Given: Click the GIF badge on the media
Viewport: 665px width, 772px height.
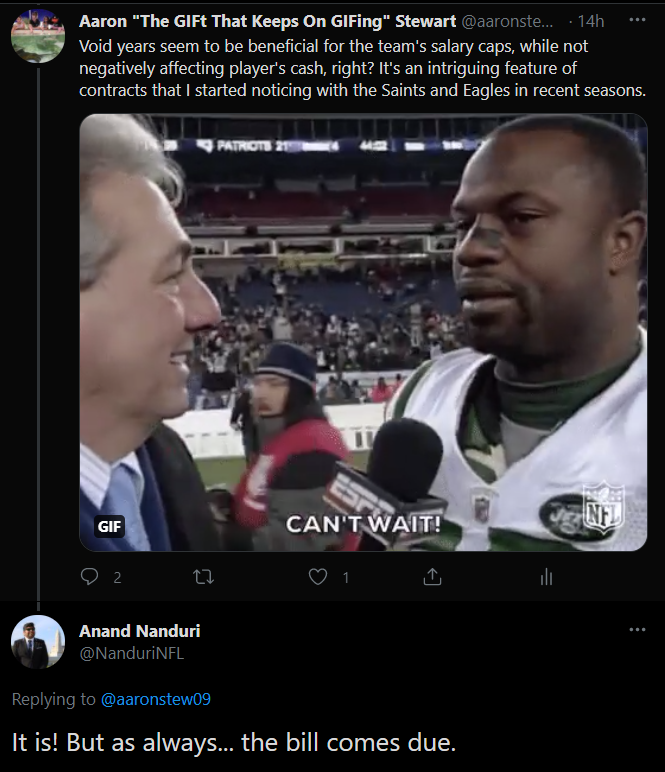Looking at the screenshot, I should tap(109, 526).
